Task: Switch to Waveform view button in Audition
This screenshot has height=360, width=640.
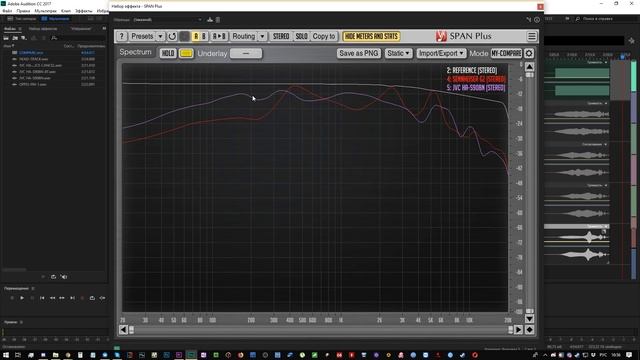Action: pos(22,19)
